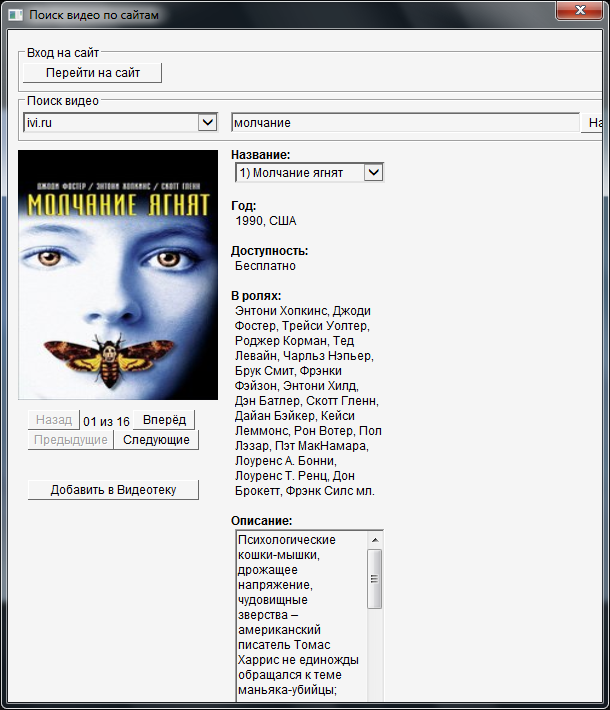Click the application icon in the title bar
Screen dimensions: 610x710
coord(14,16)
